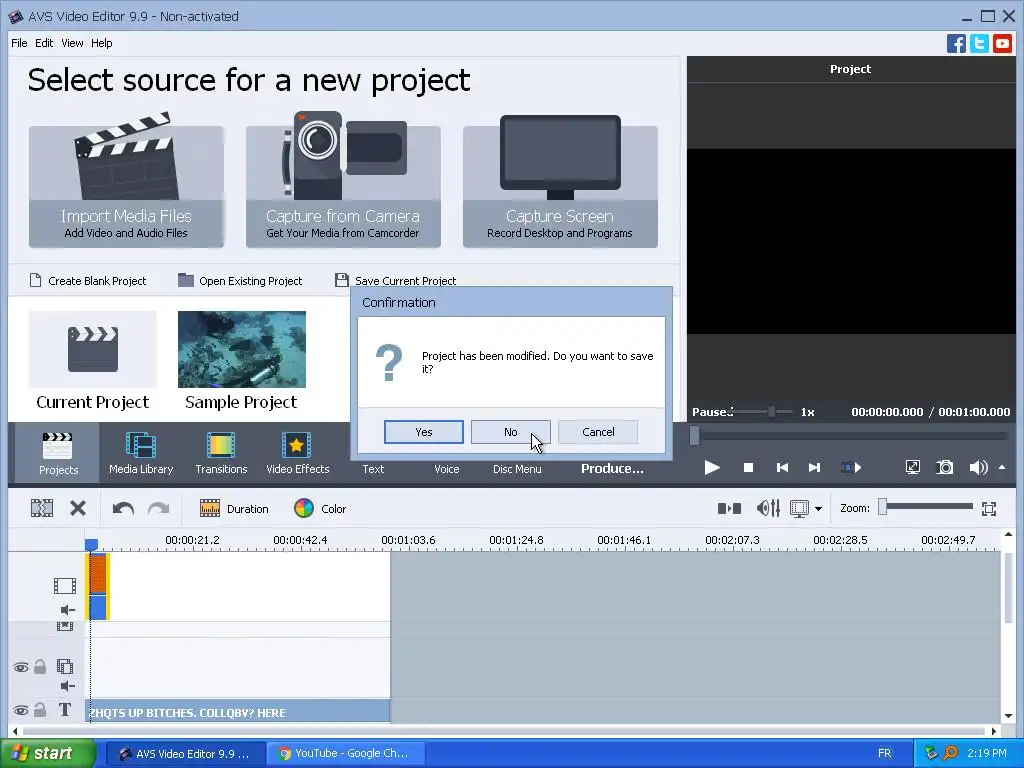Viewport: 1024px width, 768px height.
Task: Toggle overlay track visibility eye
Action: point(21,667)
